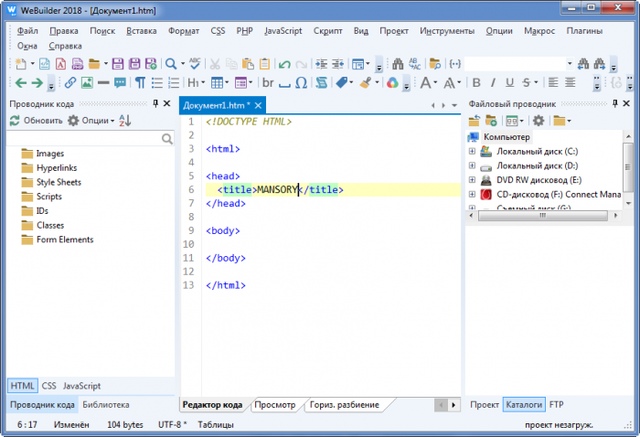Switch to the Просмотр tab

click(x=275, y=405)
